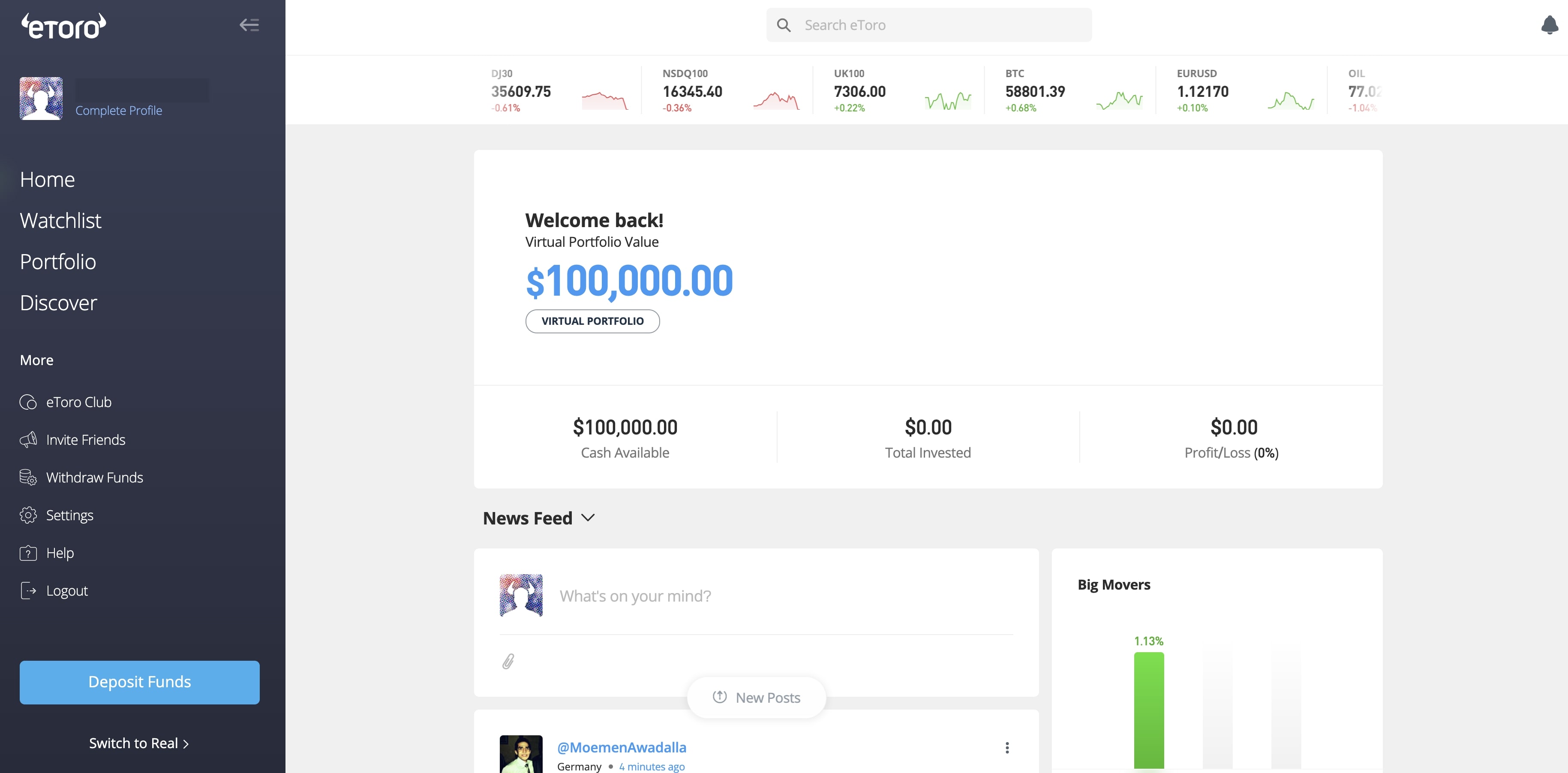Click the New Posts refresh icon
1568x773 pixels.
(x=719, y=697)
